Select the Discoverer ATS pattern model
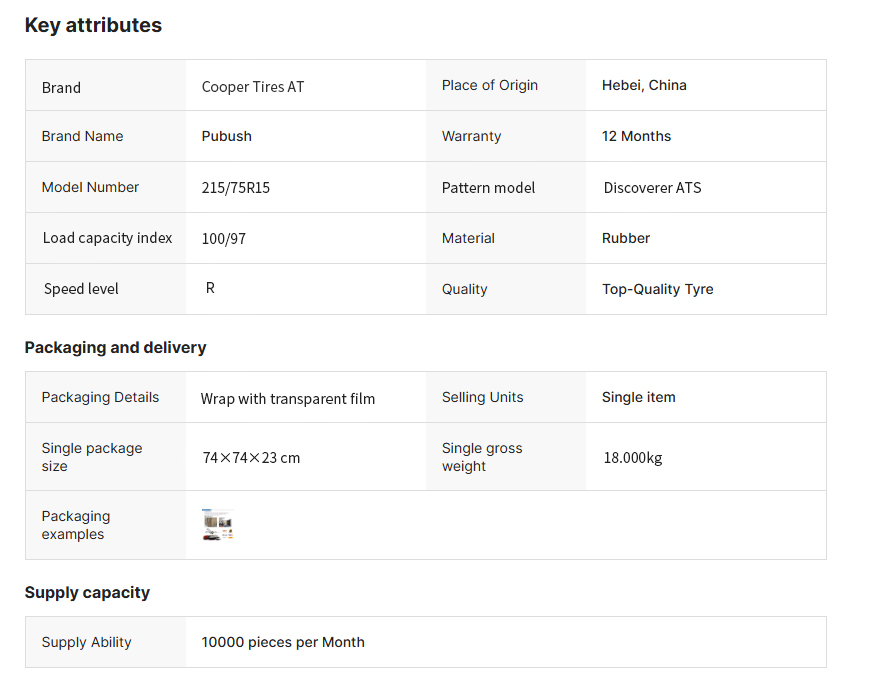Image resolution: width=869 pixels, height=683 pixels. click(652, 188)
